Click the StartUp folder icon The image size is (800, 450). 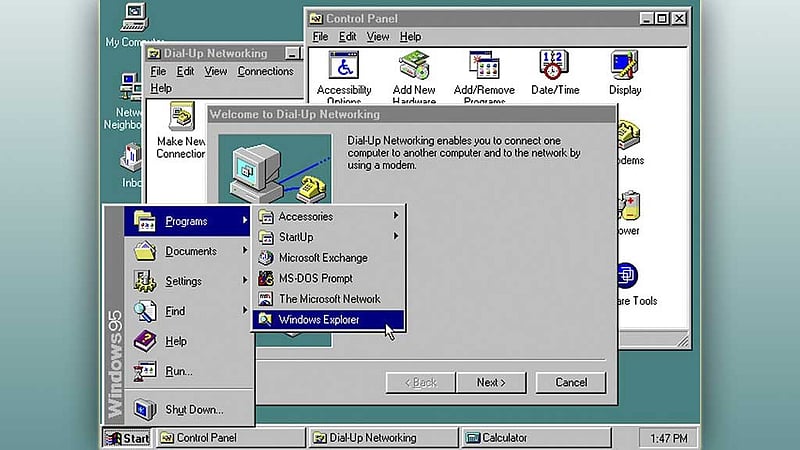pyautogui.click(x=265, y=237)
